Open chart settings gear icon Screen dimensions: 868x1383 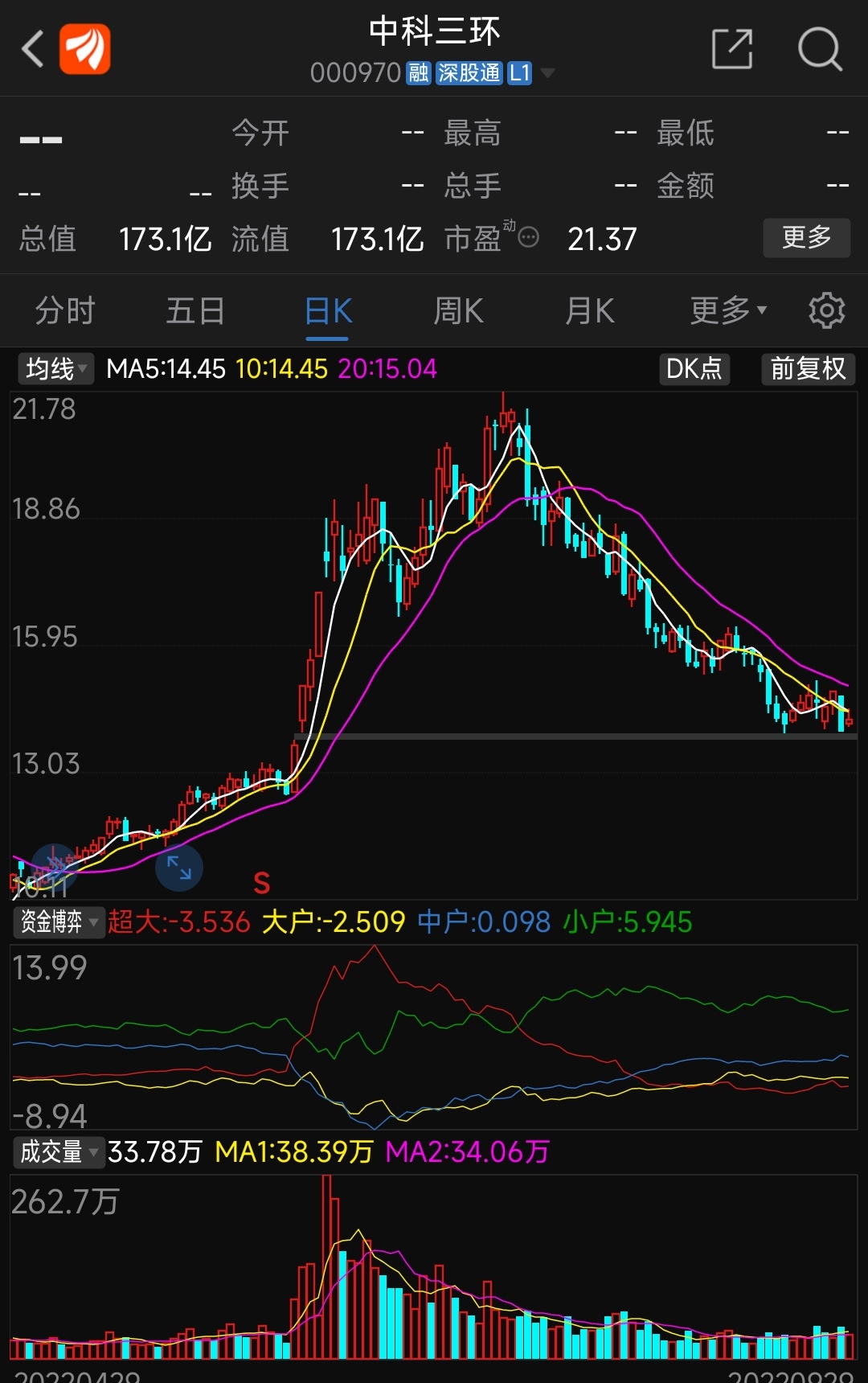pyautogui.click(x=827, y=310)
